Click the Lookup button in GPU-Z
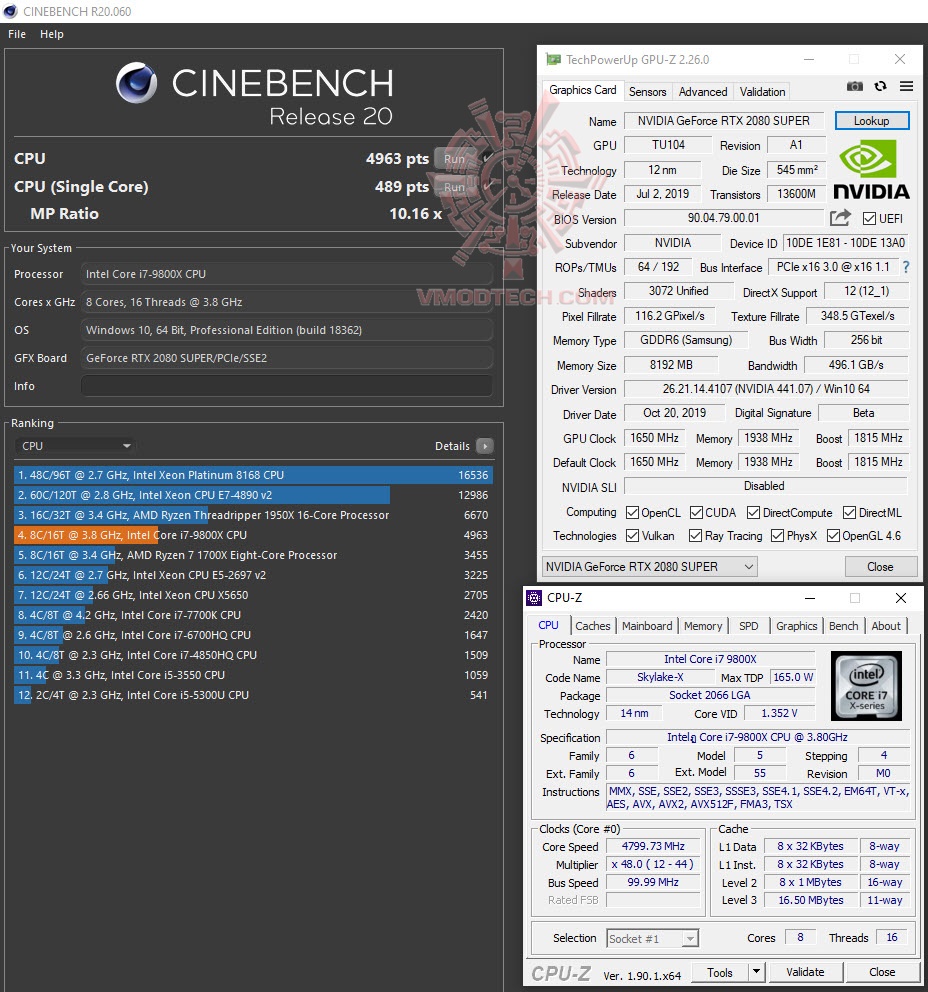This screenshot has width=928, height=992. (x=871, y=120)
